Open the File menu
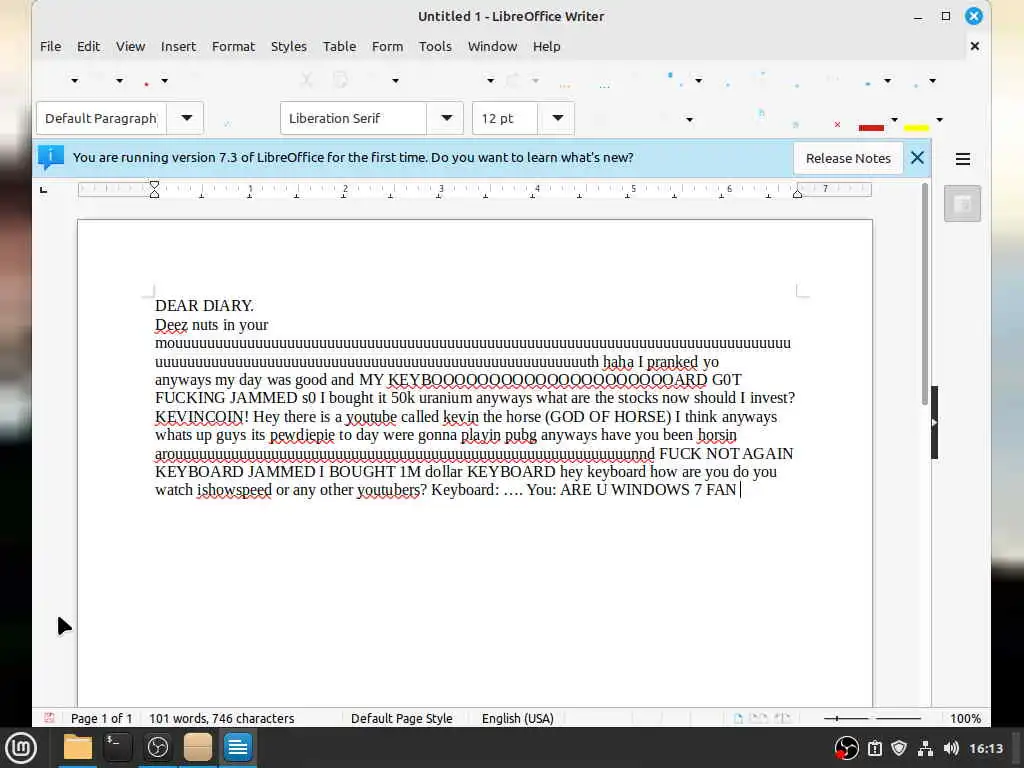The width and height of the screenshot is (1024, 768). pyautogui.click(x=50, y=46)
